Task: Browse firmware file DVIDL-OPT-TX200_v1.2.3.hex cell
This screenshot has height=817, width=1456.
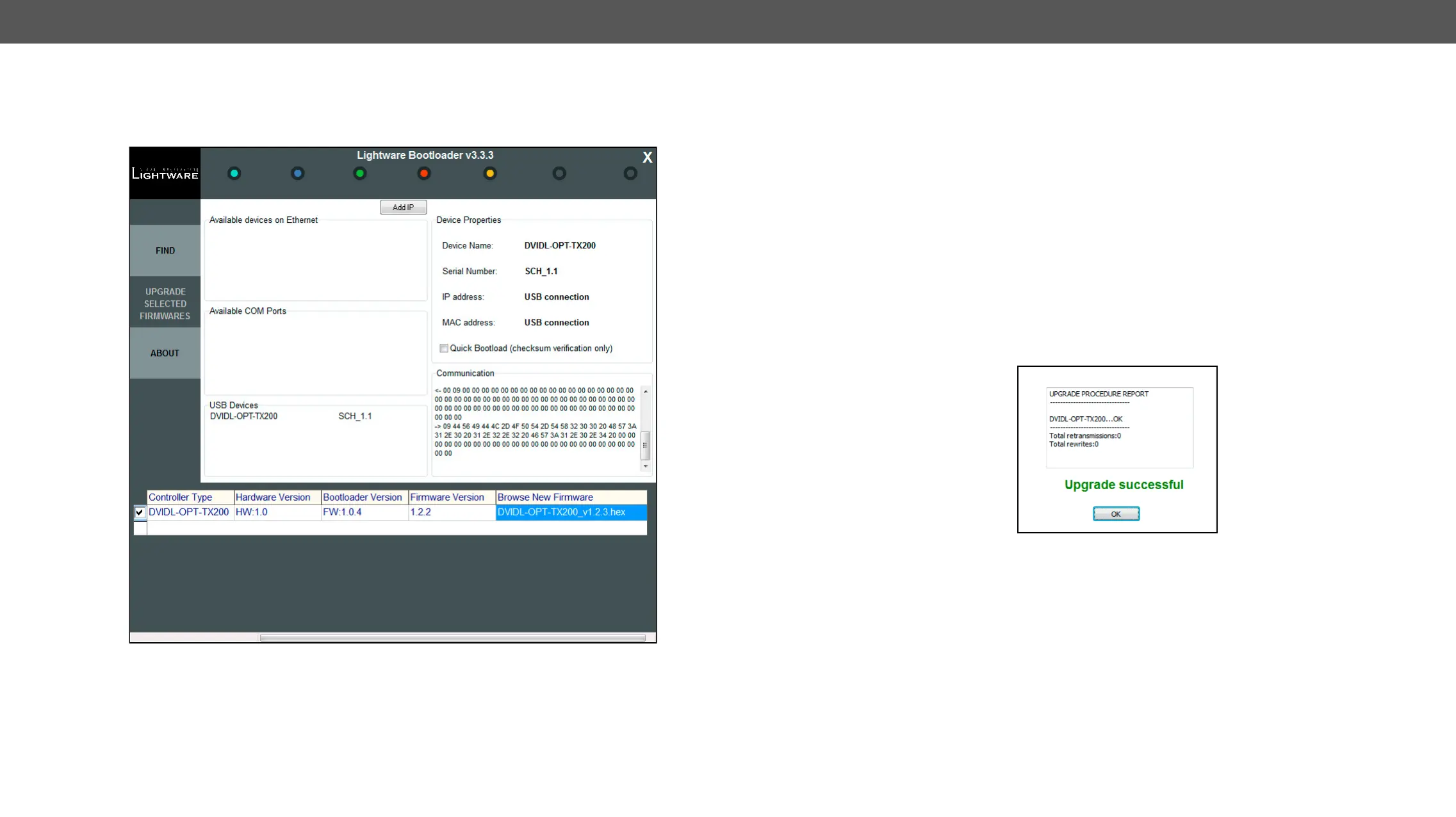Action: coord(570,512)
